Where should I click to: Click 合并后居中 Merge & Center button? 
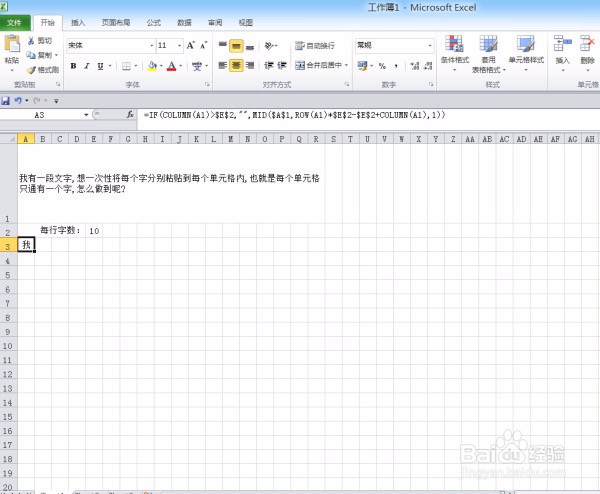pyautogui.click(x=318, y=65)
